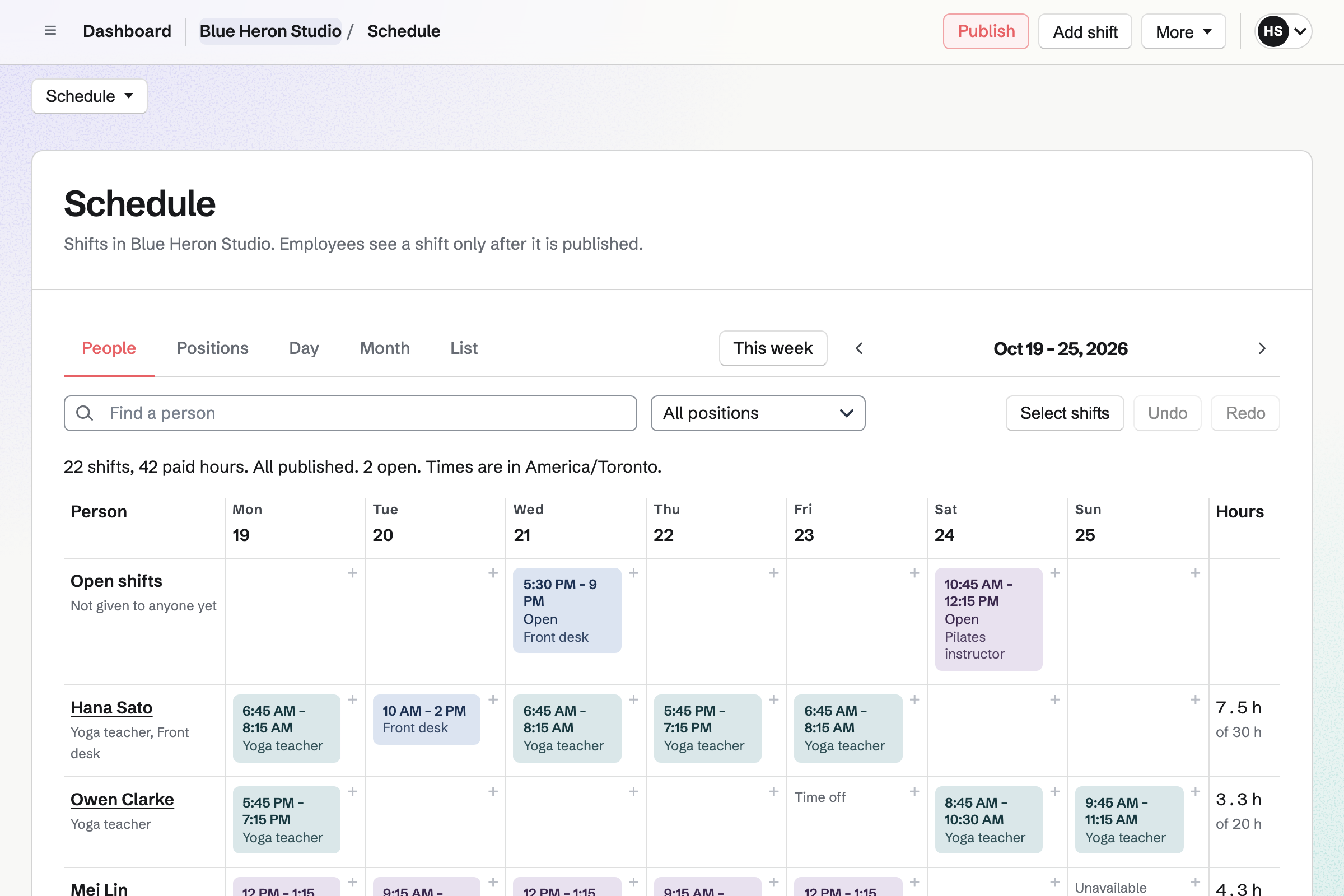Click the Publish button
This screenshot has height=896, width=1344.
coord(986,31)
